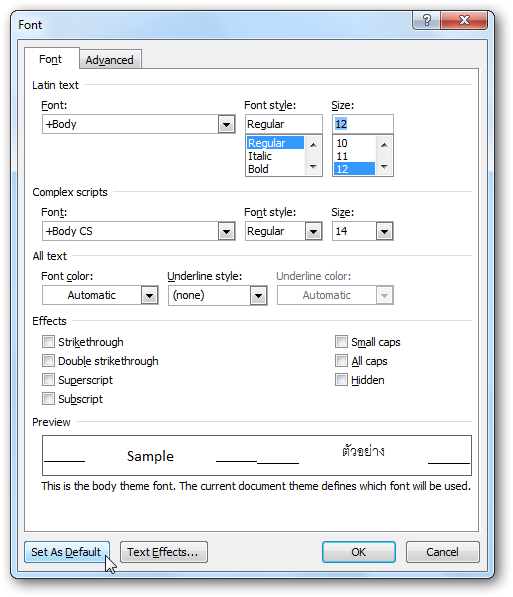The image size is (513, 597).
Task: Enable the Superscript effect checkbox
Action: (48, 380)
